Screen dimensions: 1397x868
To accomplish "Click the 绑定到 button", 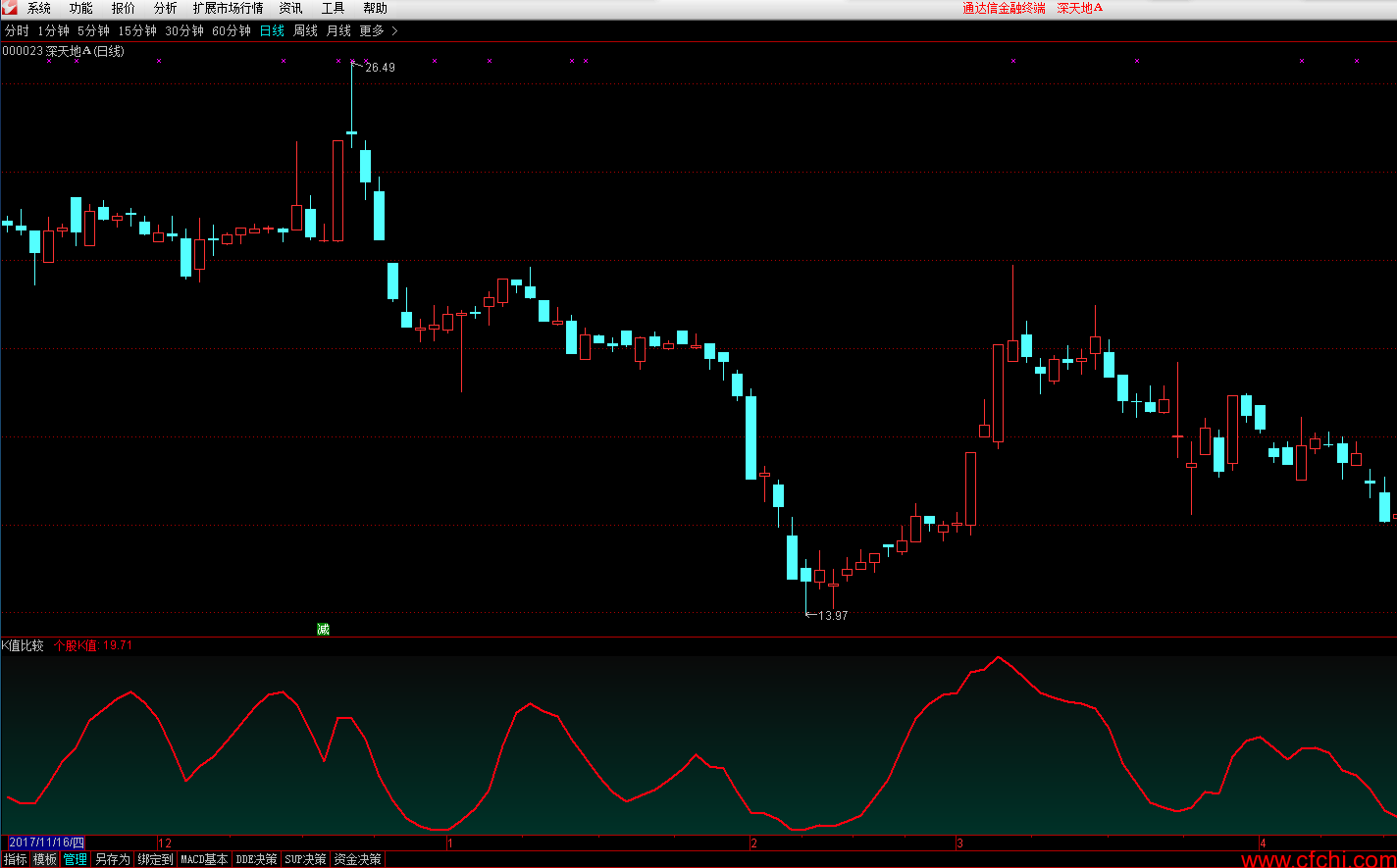I will pos(155,859).
